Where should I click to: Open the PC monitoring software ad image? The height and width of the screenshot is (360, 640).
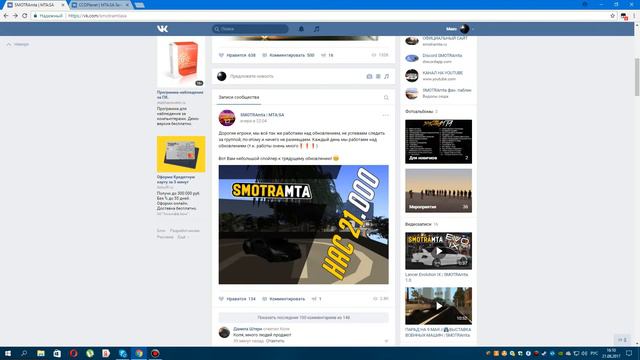pos(181,62)
